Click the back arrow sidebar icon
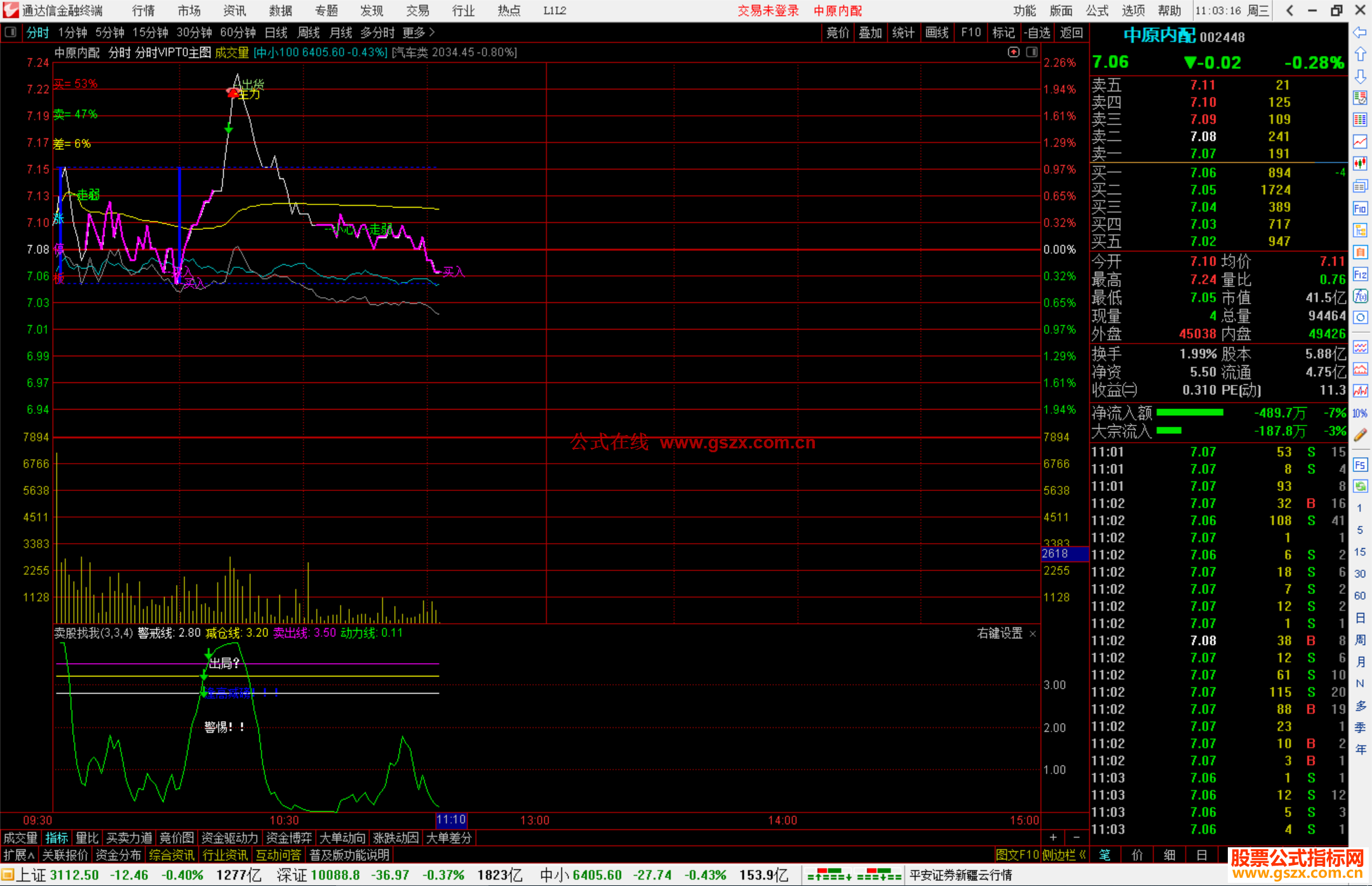The image size is (1372, 886). point(1360,32)
